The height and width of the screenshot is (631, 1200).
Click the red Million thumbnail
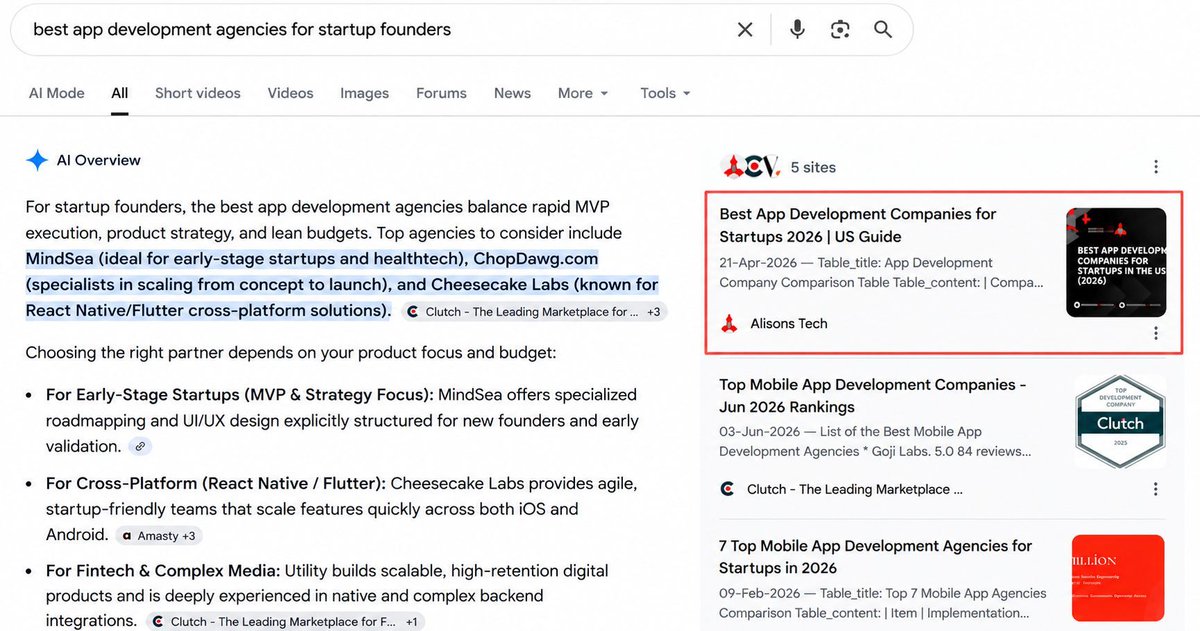point(1118,578)
